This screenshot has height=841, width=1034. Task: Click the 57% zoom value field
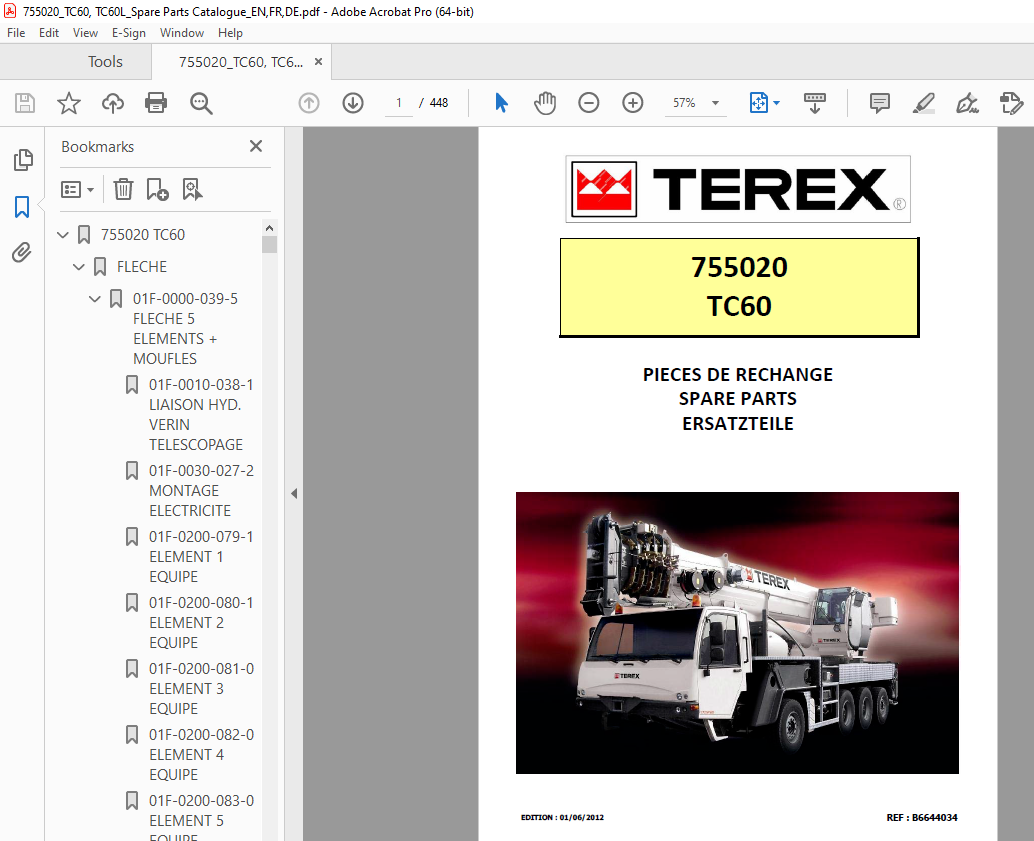(684, 103)
